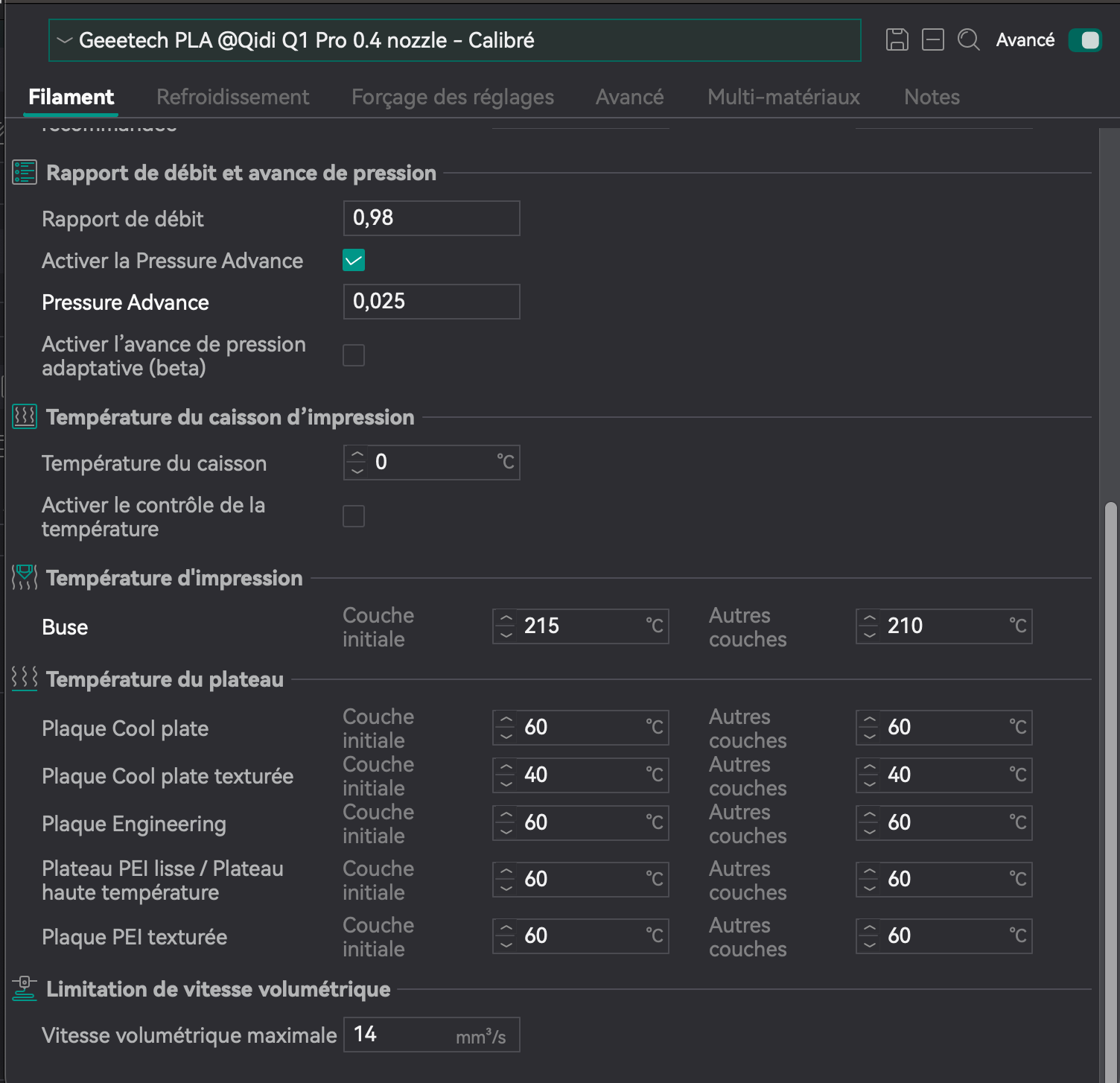Open the Notes tab
Image resolution: width=1120 pixels, height=1083 pixels.
coord(932,97)
